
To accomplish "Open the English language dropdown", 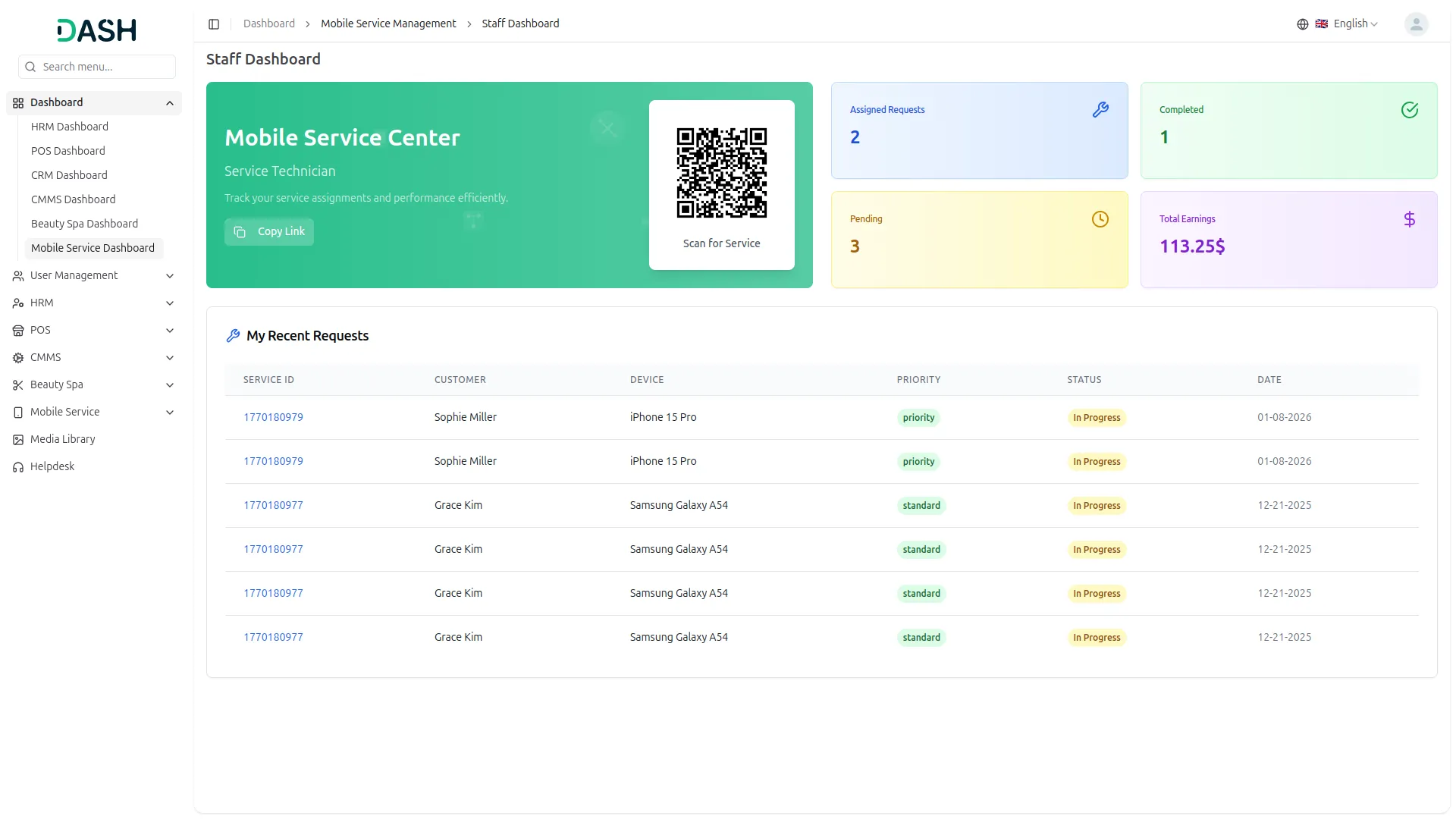I will coord(1350,24).
